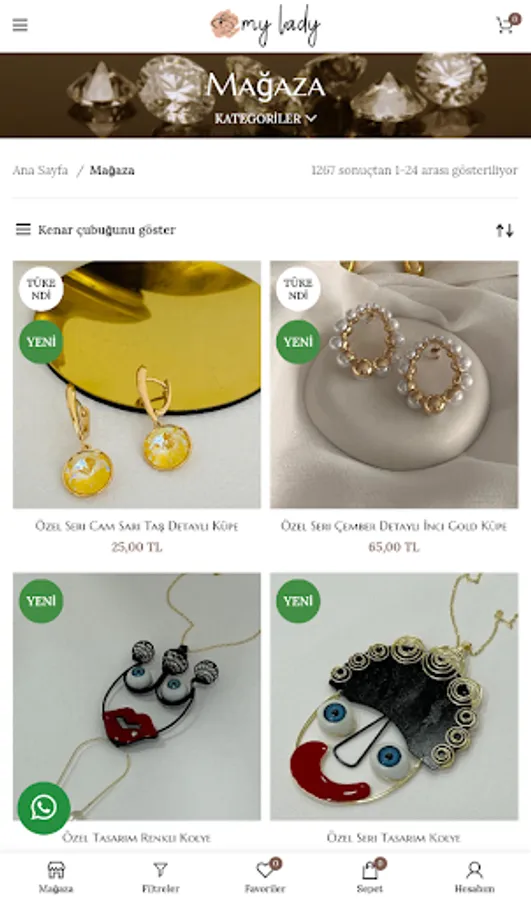Open the shopping cart icon at top

point(507,24)
